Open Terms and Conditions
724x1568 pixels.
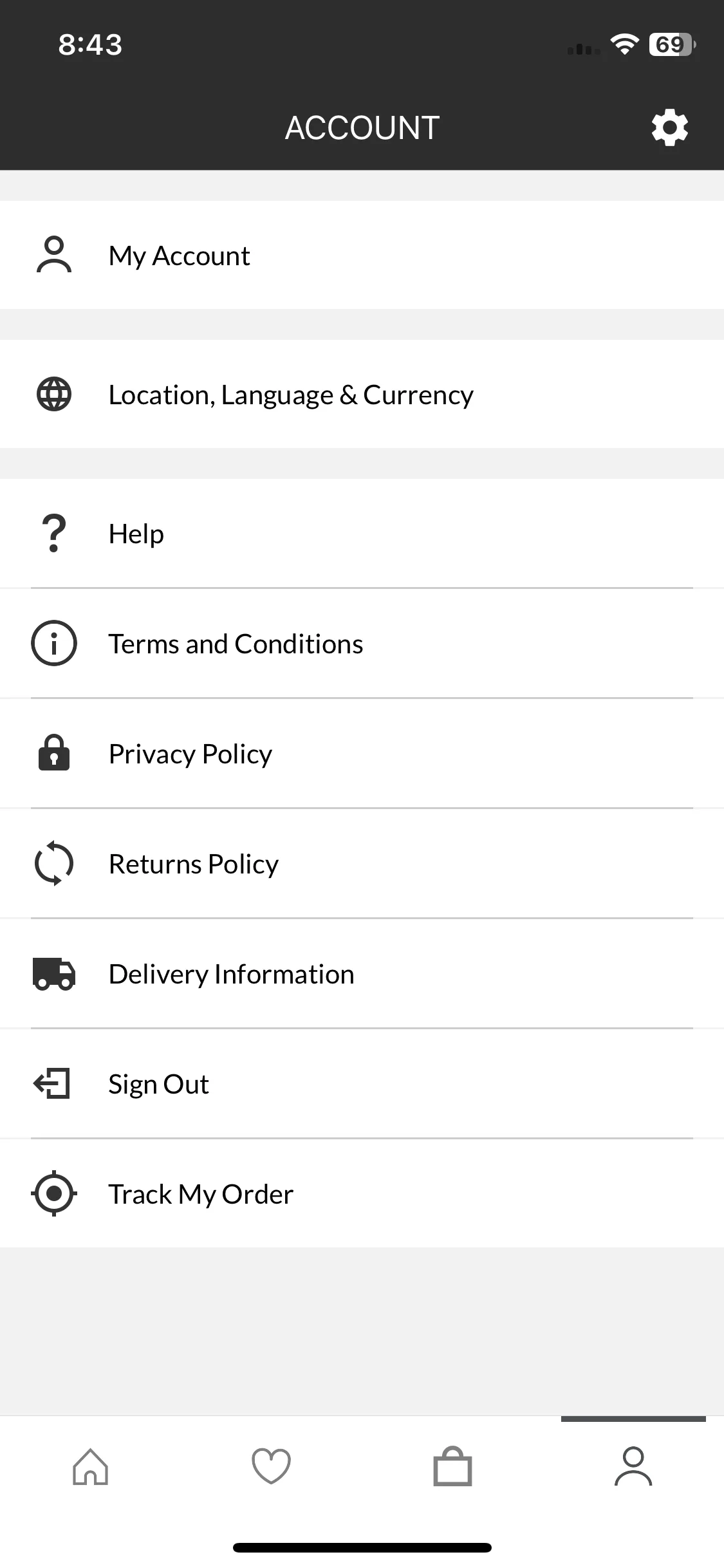[x=362, y=643]
